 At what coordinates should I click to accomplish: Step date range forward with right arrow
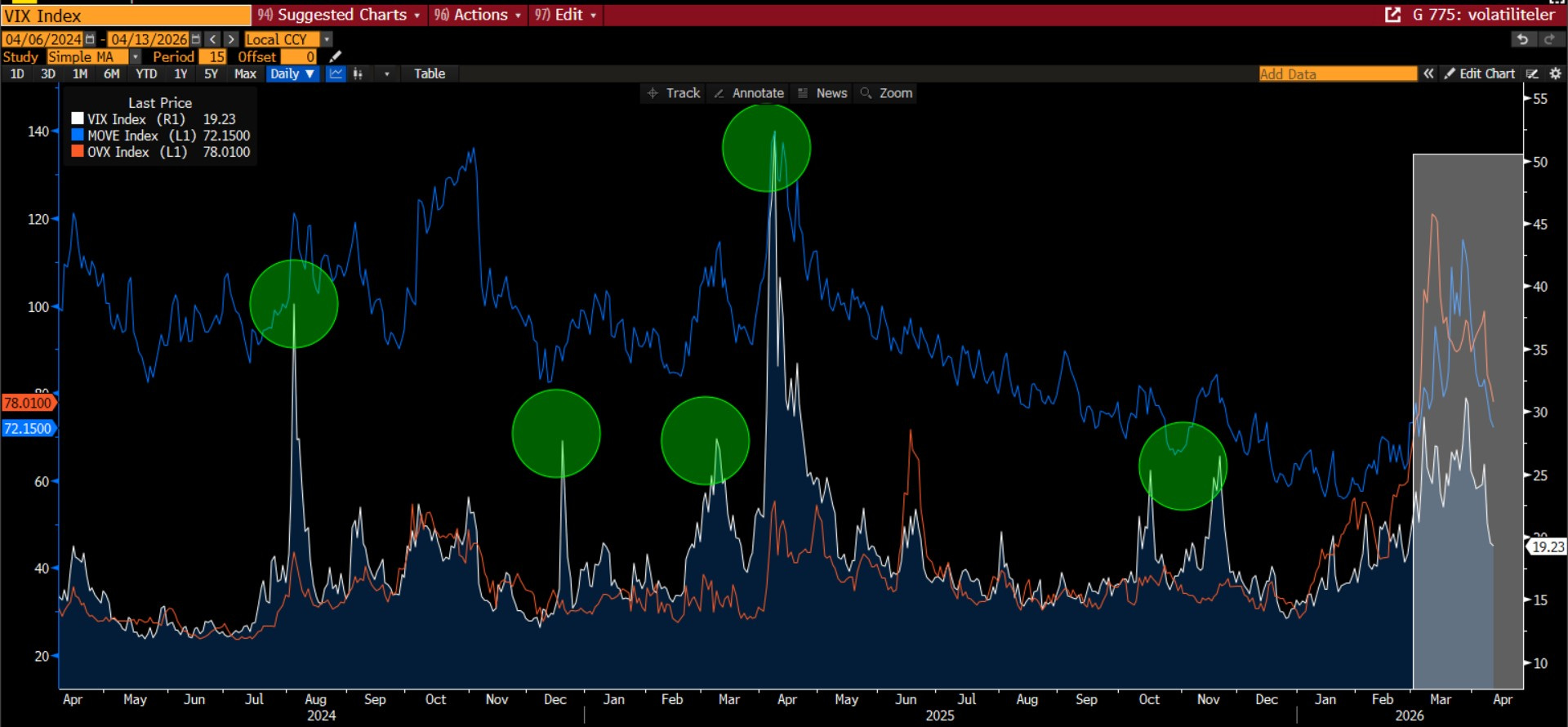231,39
